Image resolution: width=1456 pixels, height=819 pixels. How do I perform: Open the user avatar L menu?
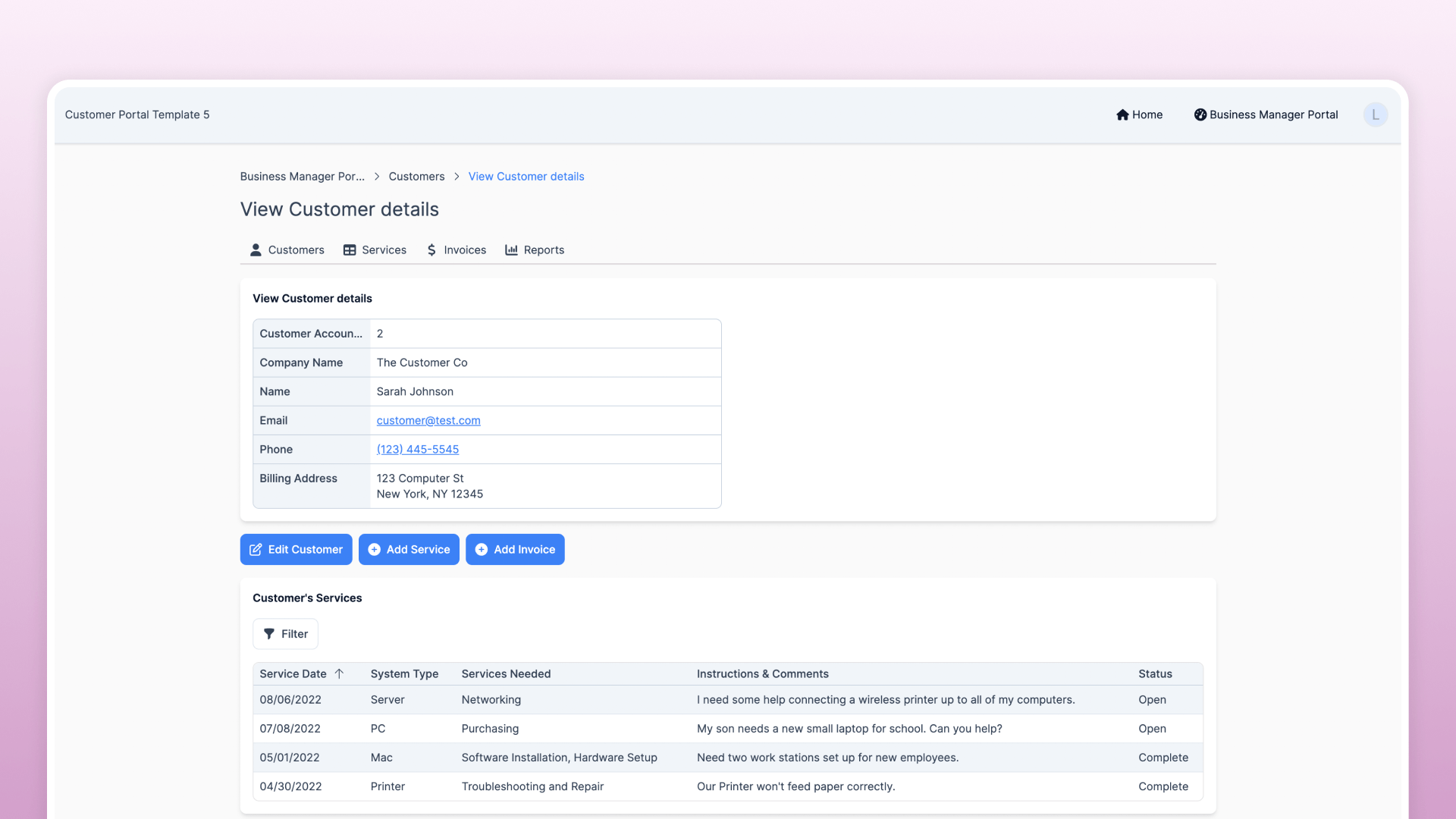click(x=1375, y=115)
